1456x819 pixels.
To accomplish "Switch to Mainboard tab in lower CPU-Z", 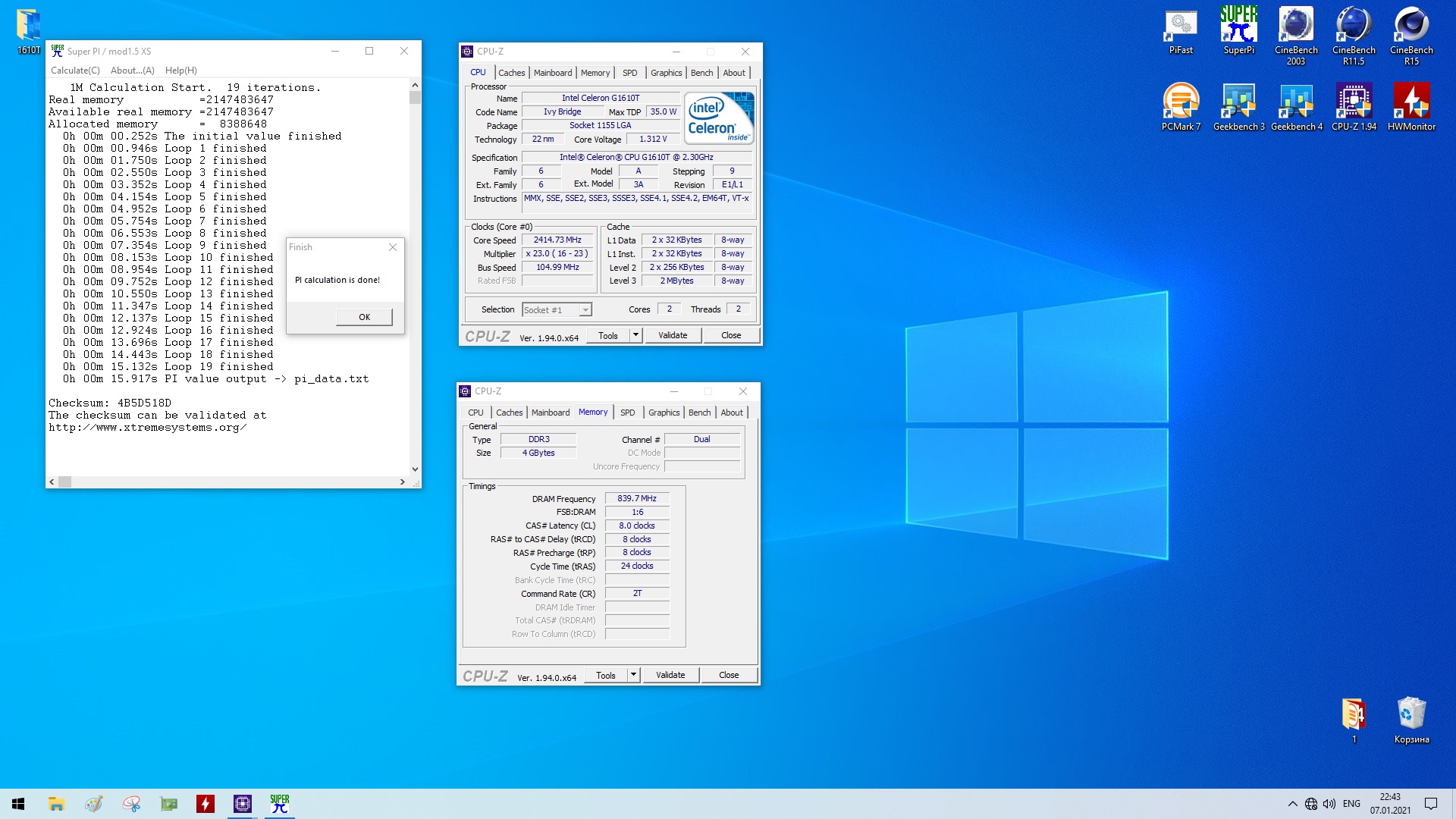I will pos(551,413).
